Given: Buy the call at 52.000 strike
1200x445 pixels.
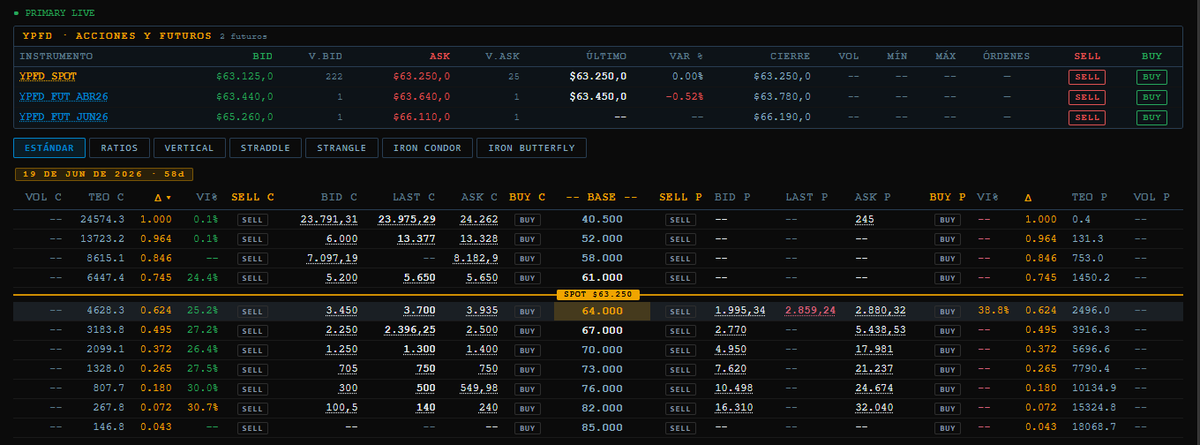Looking at the screenshot, I should coord(528,238).
